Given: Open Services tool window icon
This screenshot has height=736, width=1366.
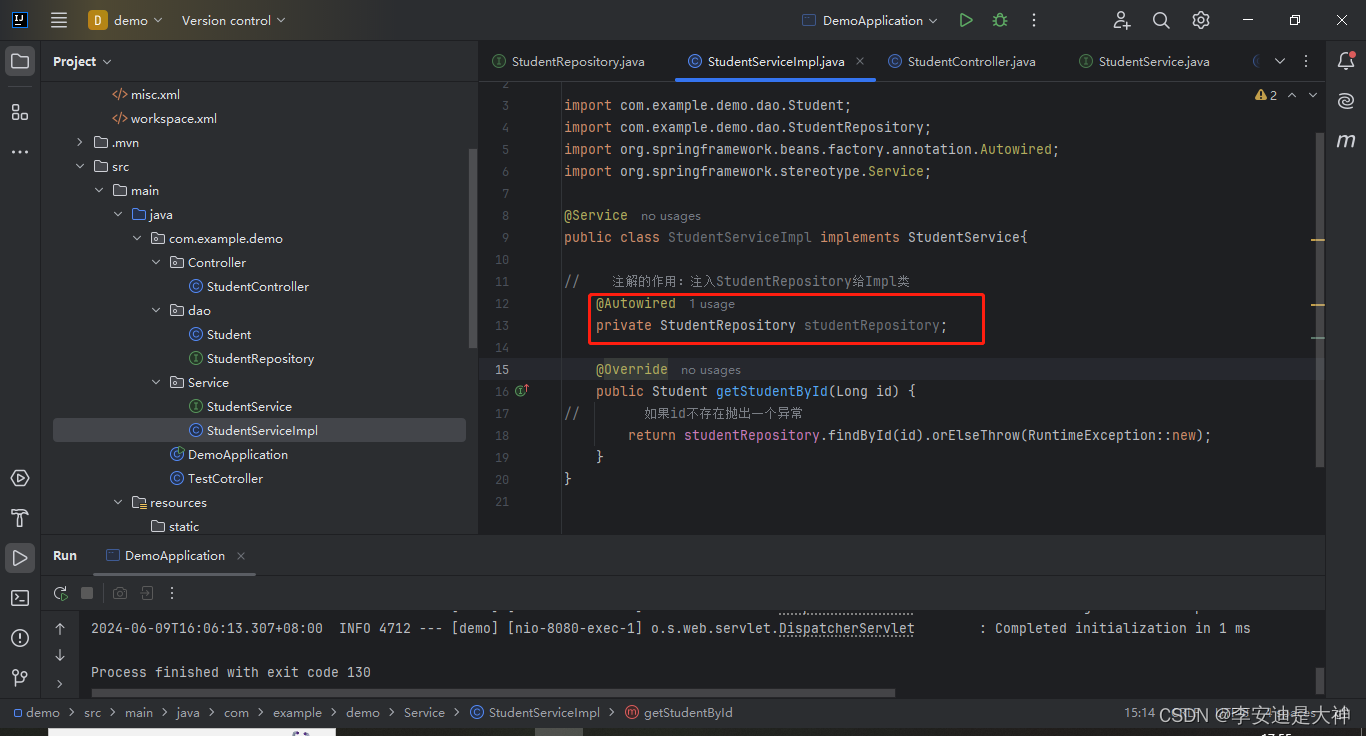Looking at the screenshot, I should coord(20,478).
